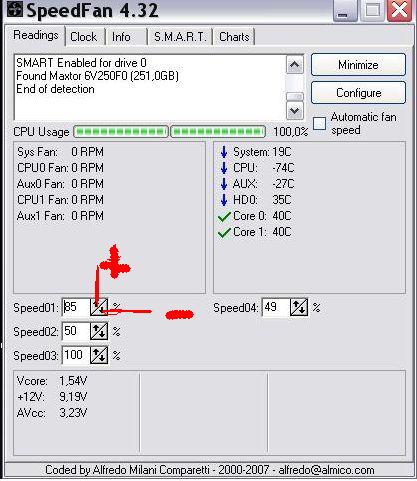
Task: Click the HD0 temperature down-arrow icon
Action: 224,200
